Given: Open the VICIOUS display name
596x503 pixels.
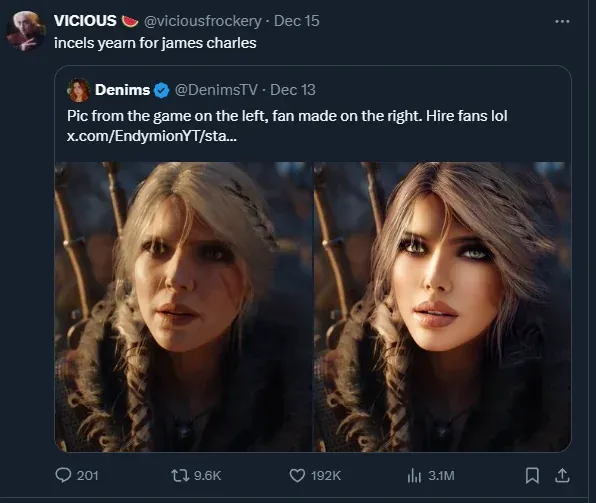Looking at the screenshot, I should click(85, 21).
